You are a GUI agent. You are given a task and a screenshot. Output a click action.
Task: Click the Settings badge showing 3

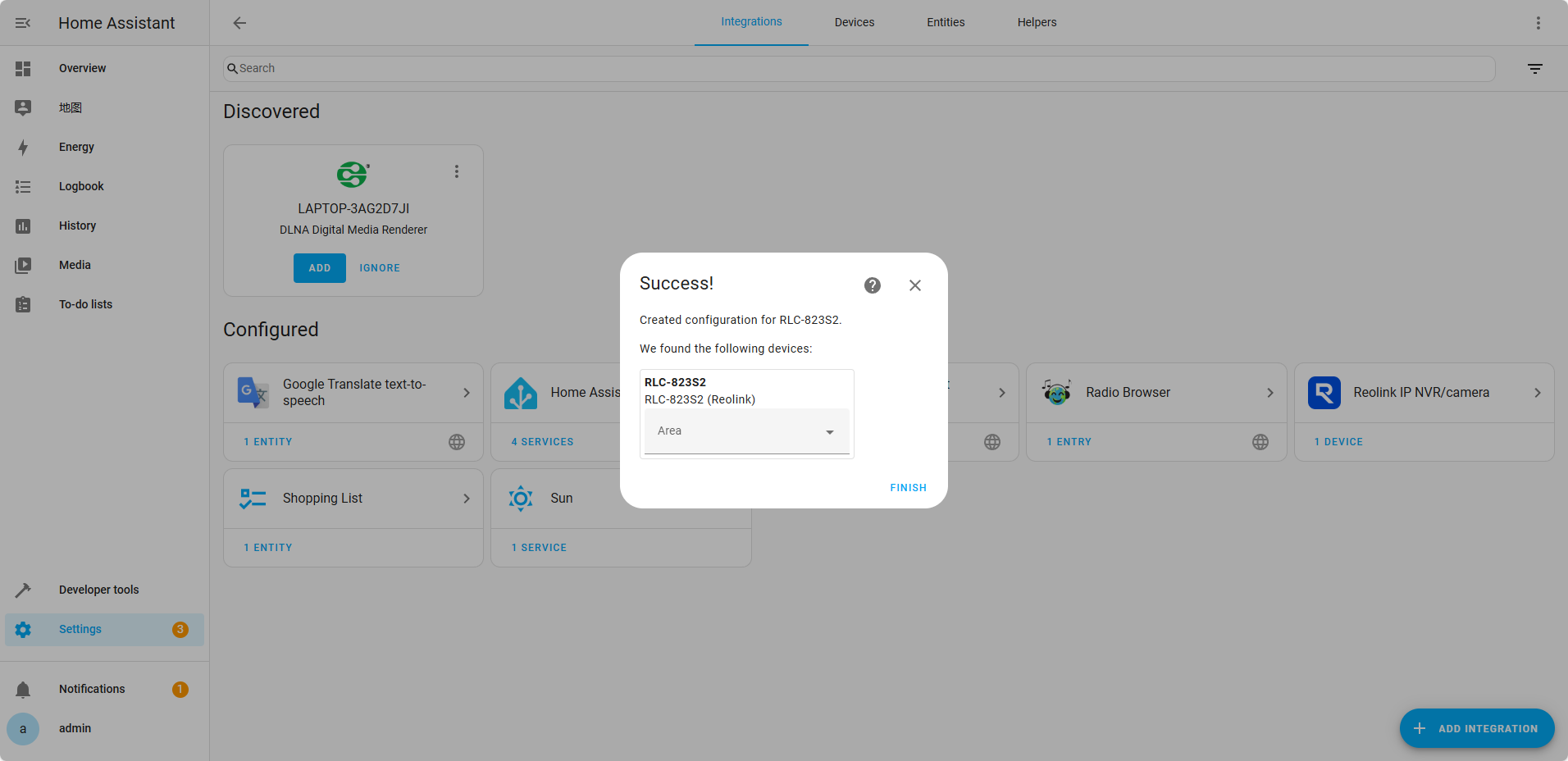pyautogui.click(x=180, y=630)
